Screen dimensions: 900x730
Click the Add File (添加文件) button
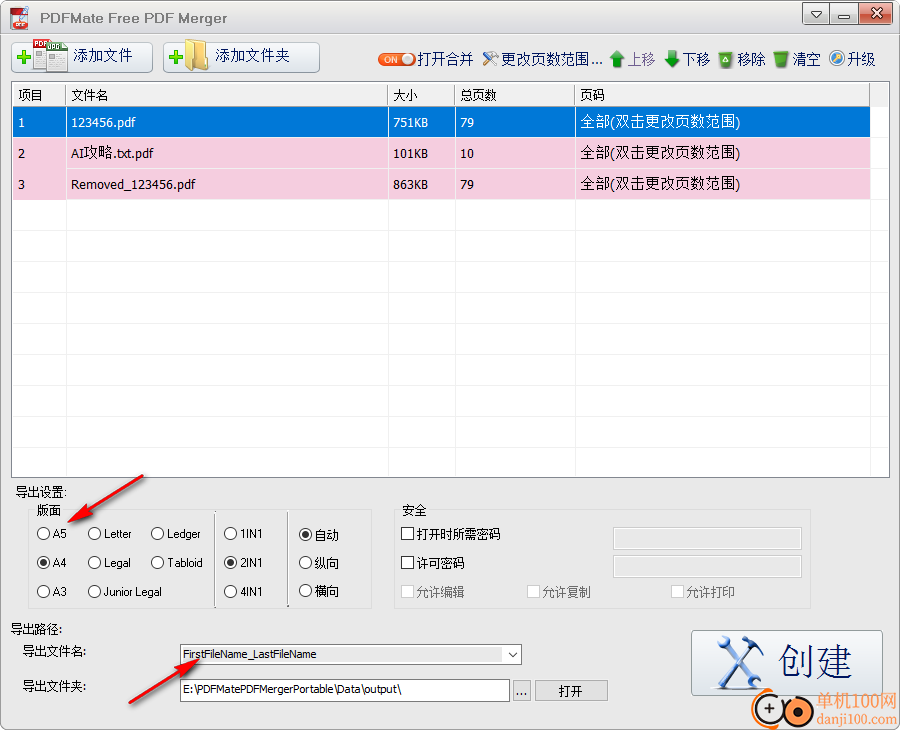coord(82,57)
